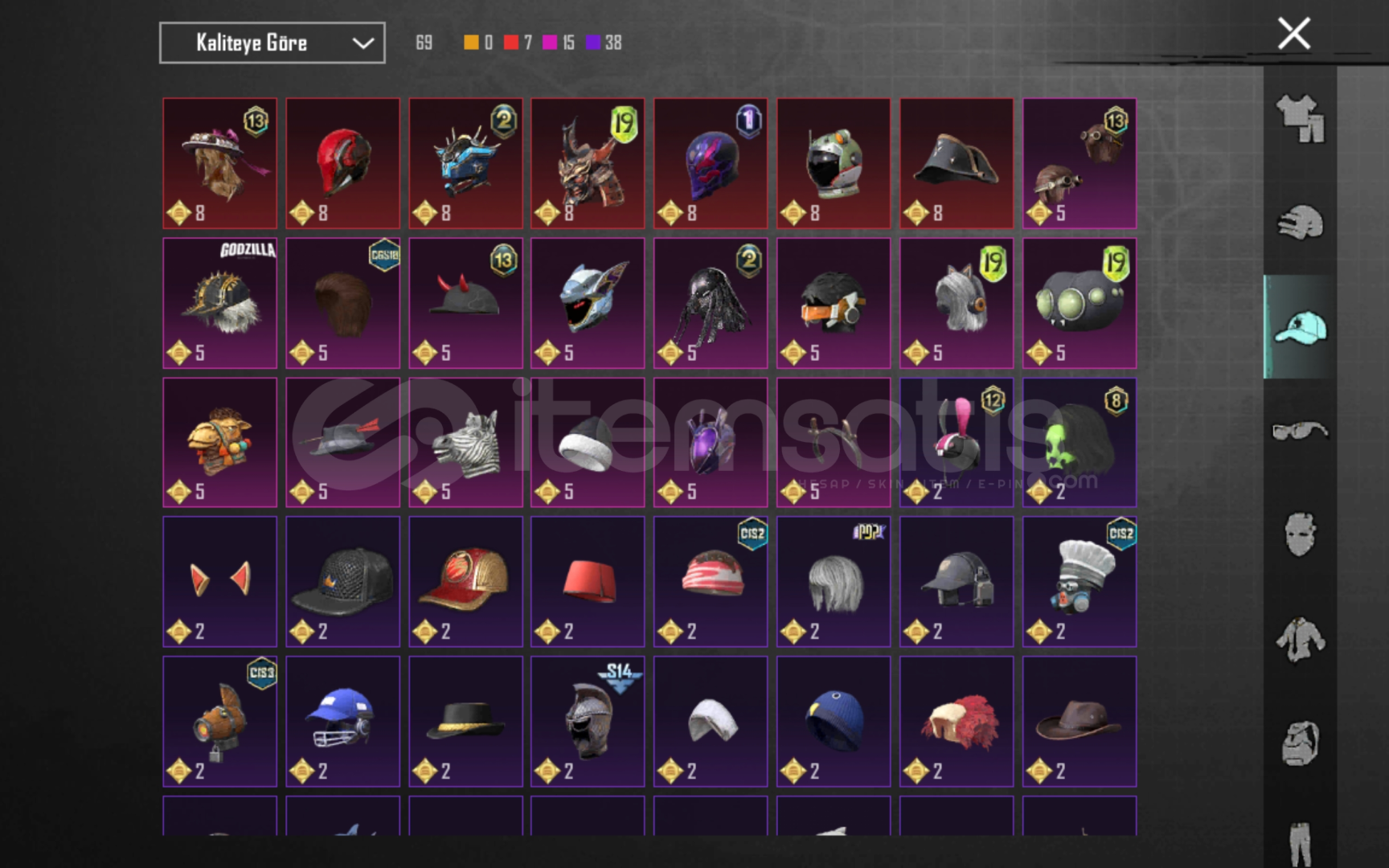Switch to the glasses category icon
The image size is (1389, 868).
click(1300, 432)
